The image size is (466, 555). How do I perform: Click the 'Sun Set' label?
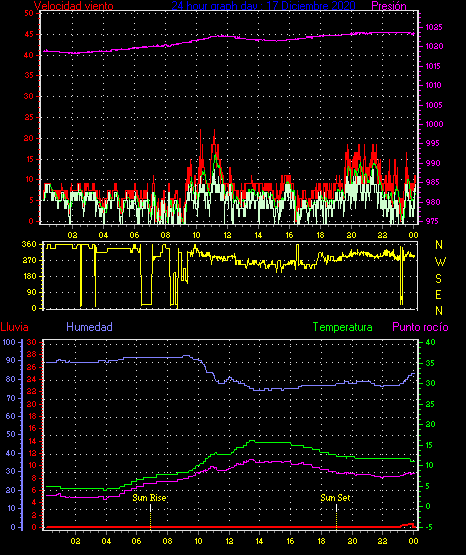pyautogui.click(x=335, y=498)
